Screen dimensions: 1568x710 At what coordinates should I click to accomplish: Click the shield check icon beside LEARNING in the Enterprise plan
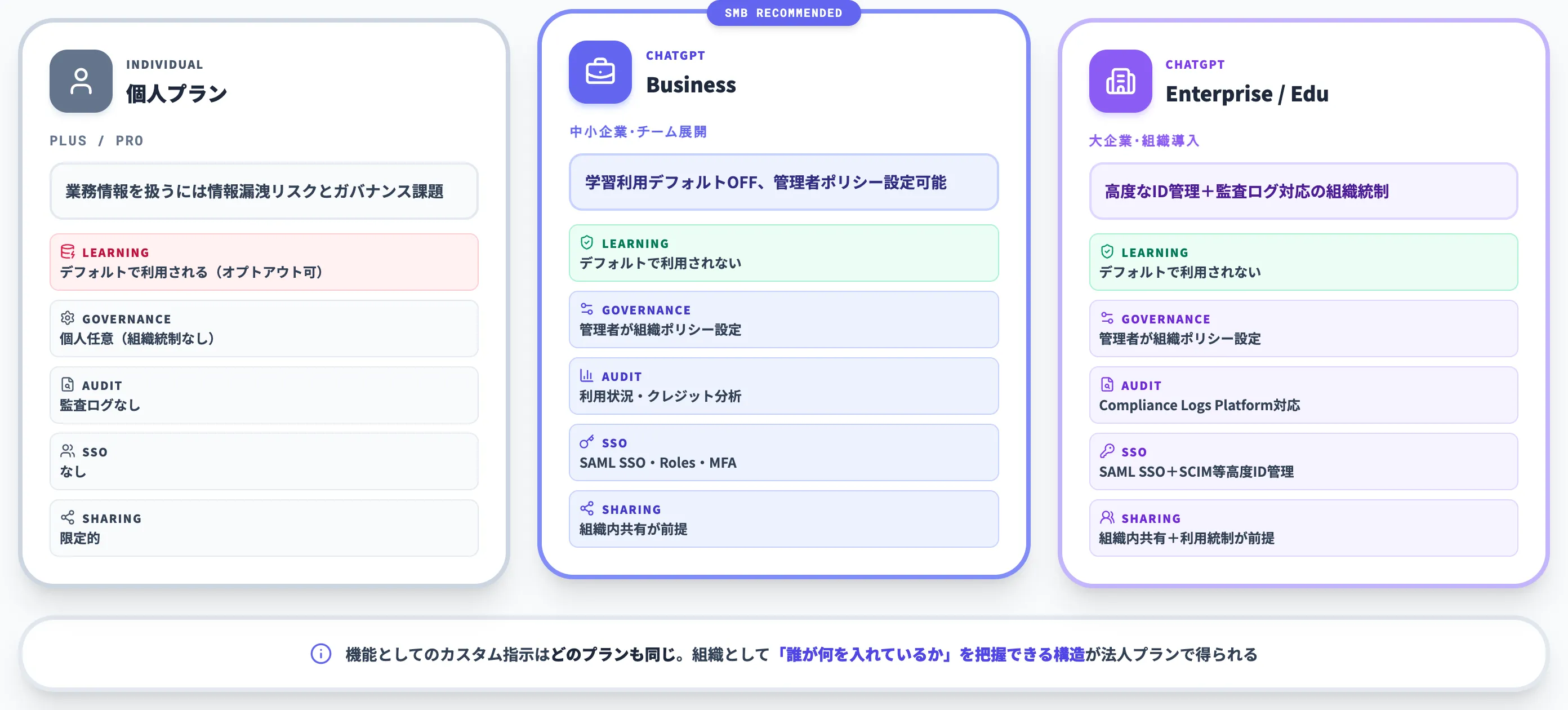(x=1107, y=251)
